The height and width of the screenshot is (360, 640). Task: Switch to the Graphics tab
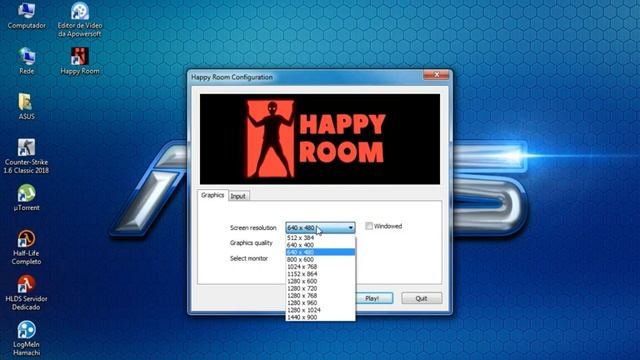click(x=213, y=195)
